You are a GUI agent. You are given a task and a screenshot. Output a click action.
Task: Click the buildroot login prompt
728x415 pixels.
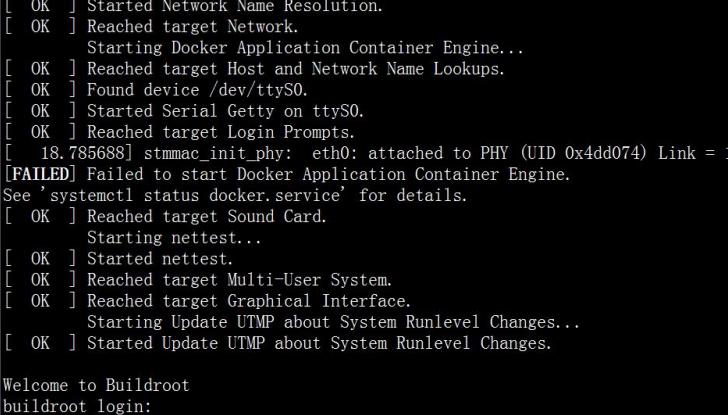click(76, 406)
